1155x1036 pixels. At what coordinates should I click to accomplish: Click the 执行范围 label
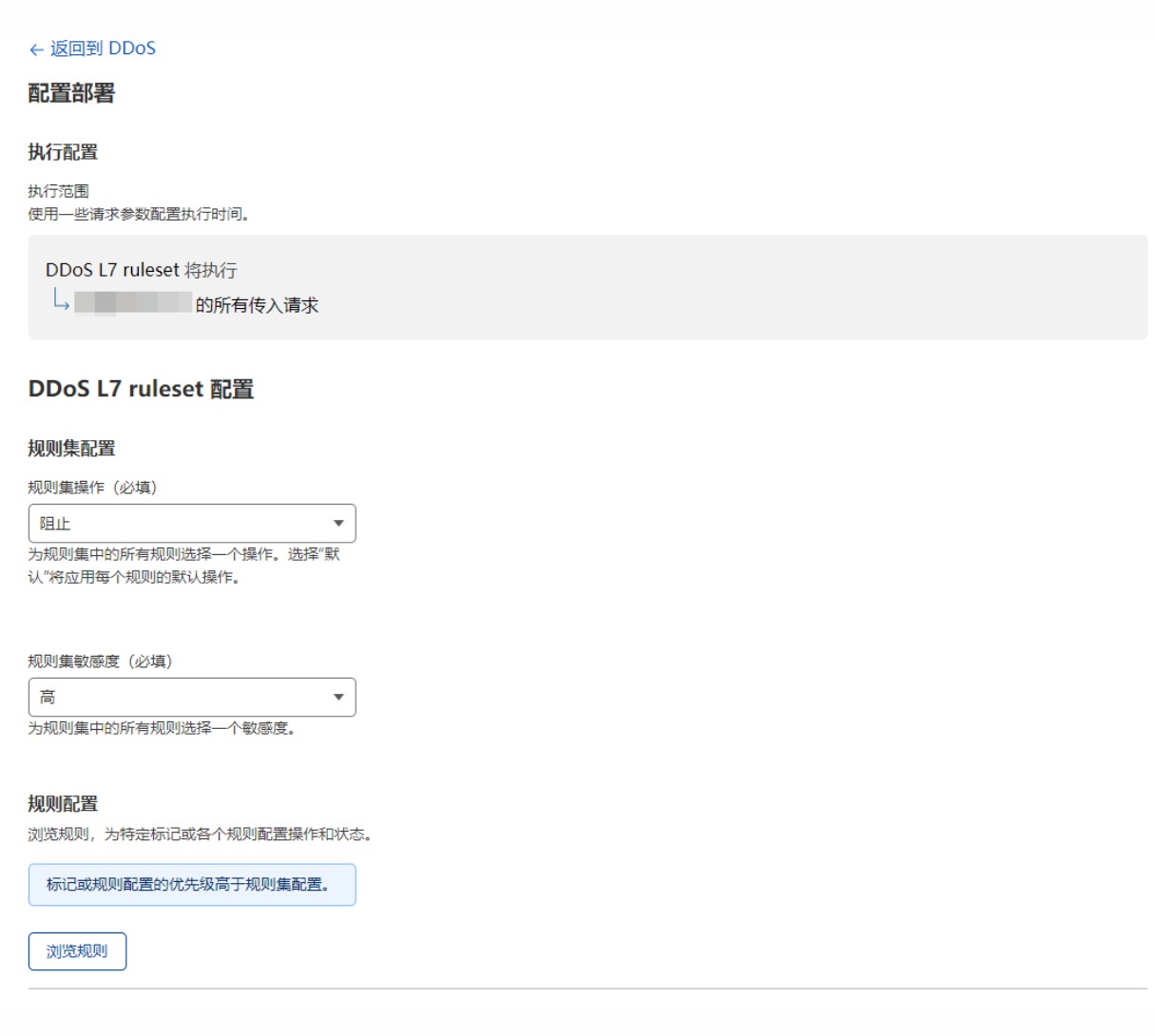click(x=58, y=191)
